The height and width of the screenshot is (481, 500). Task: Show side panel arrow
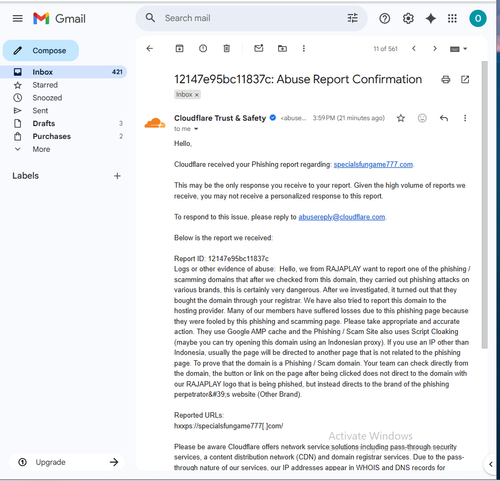coord(491,464)
